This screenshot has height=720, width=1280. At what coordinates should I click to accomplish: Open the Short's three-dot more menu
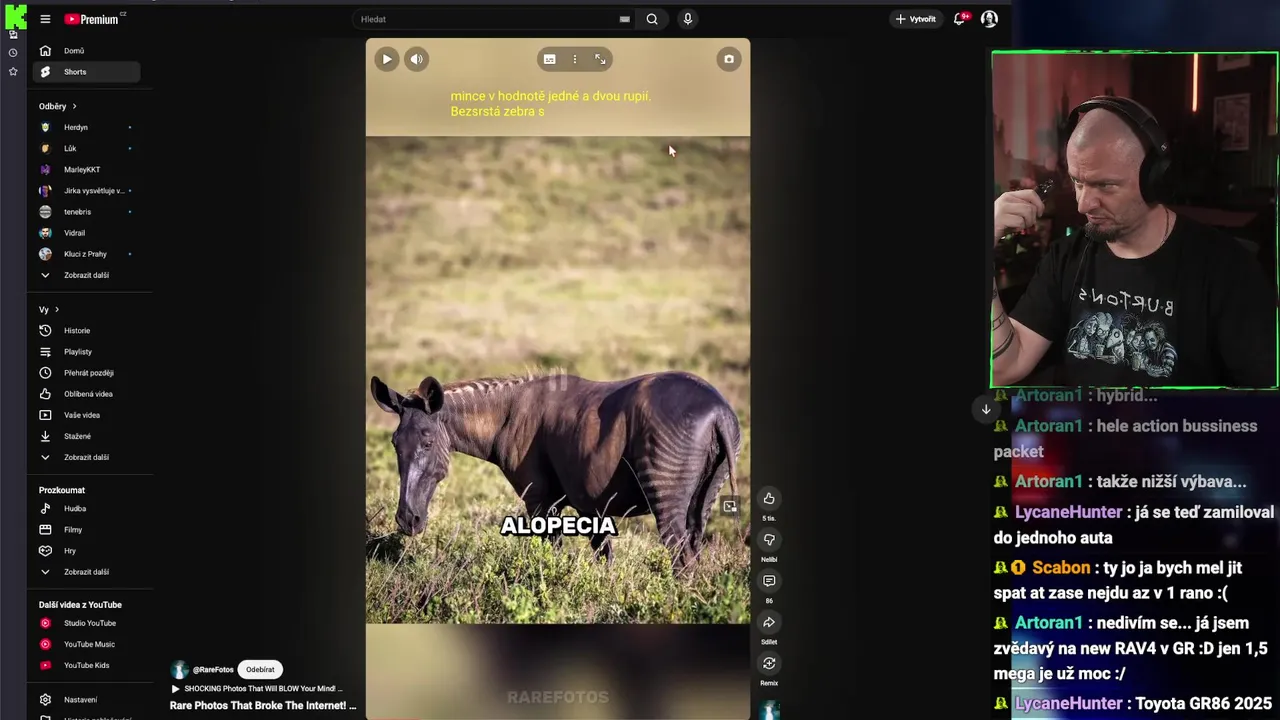[x=574, y=59]
